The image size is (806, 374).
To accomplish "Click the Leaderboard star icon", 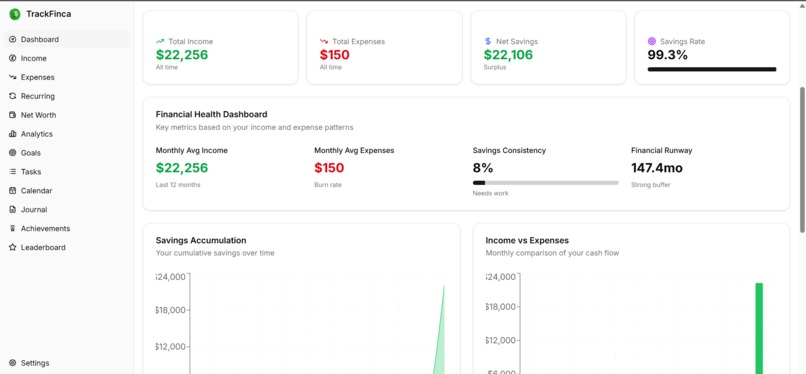I will (x=13, y=248).
